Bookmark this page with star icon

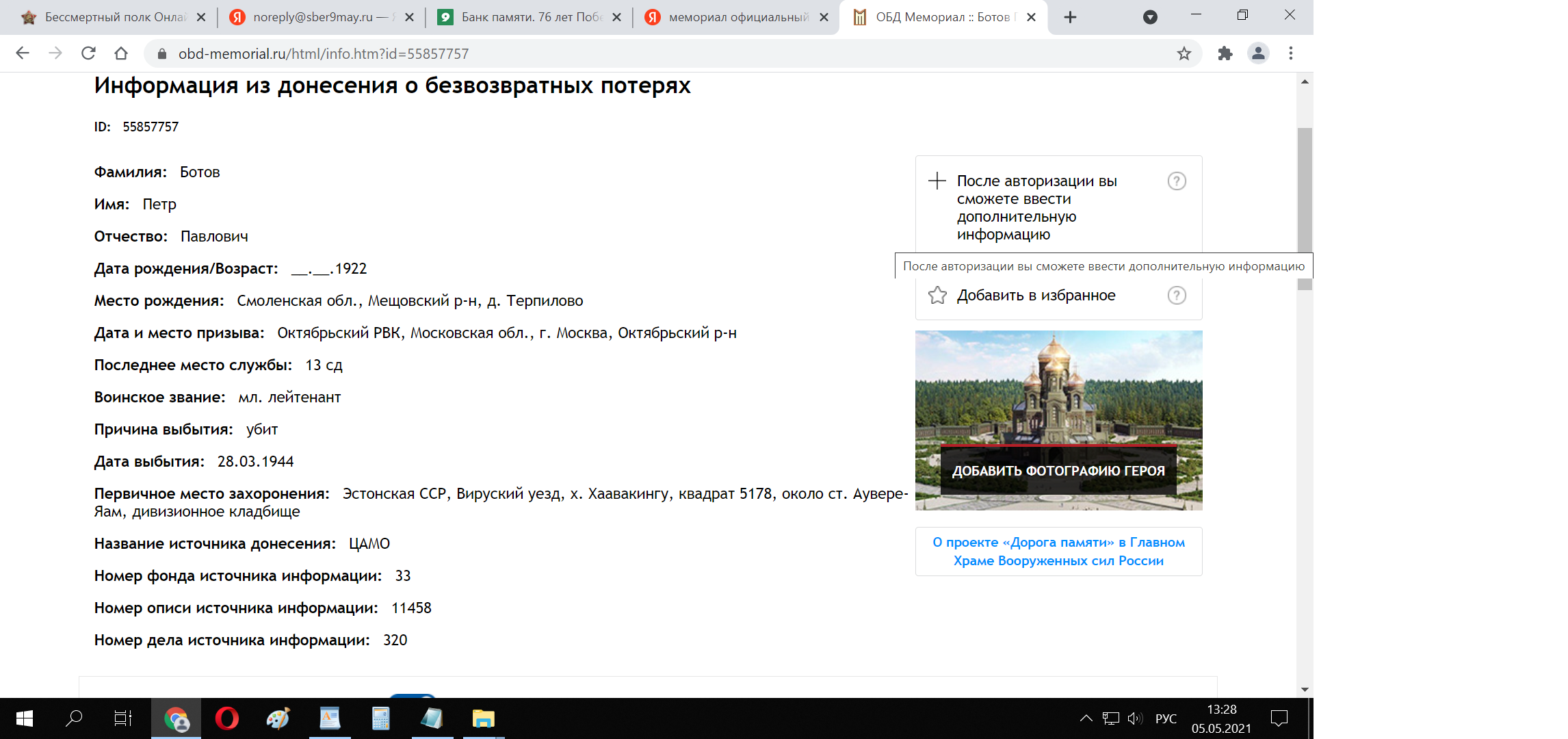[x=1184, y=53]
